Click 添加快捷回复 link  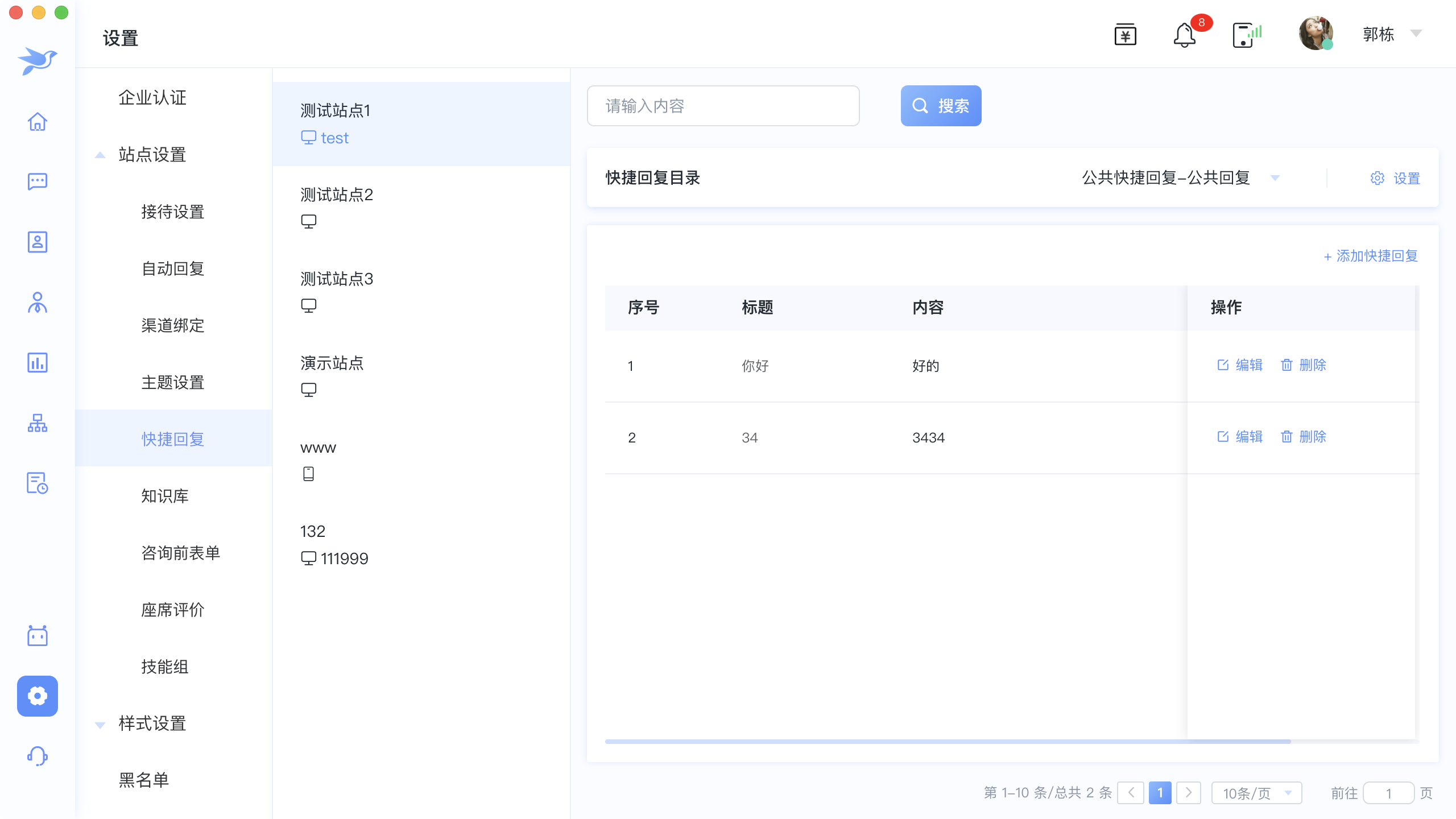1371,256
